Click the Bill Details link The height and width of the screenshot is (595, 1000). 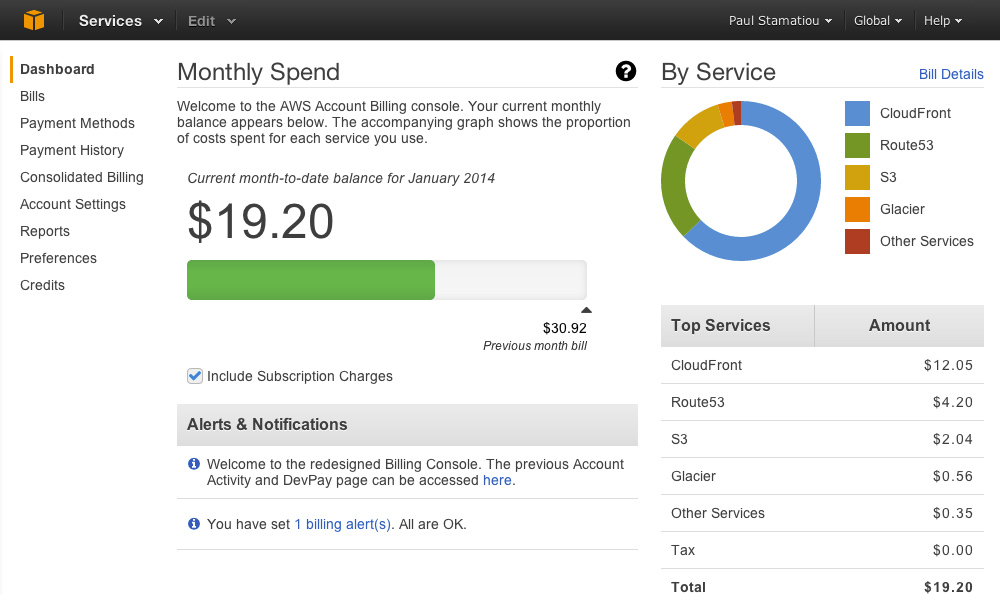[951, 74]
